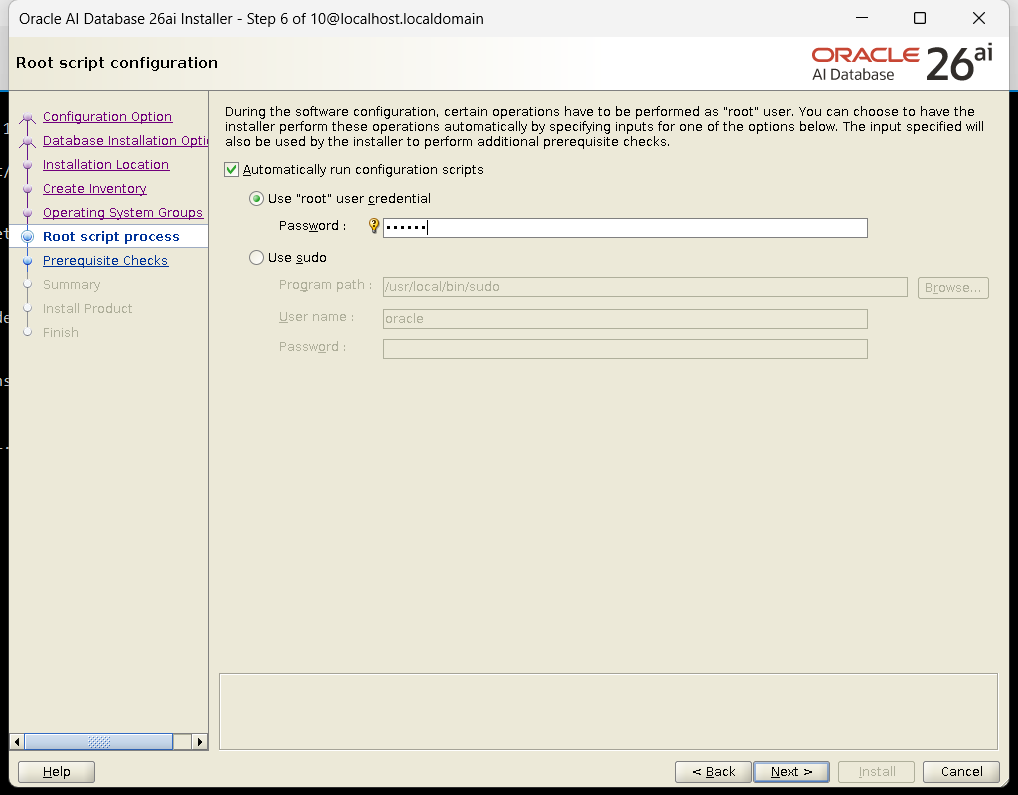
Task: Click the root Password input field
Action: click(x=625, y=228)
